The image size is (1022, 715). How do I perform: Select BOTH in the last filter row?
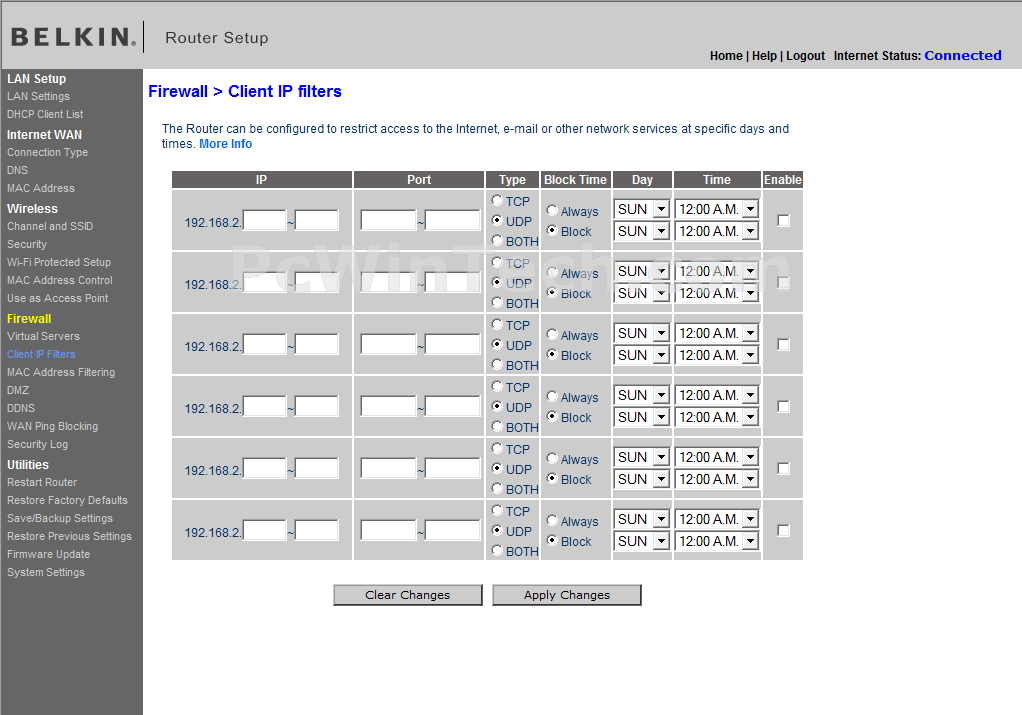[497, 550]
